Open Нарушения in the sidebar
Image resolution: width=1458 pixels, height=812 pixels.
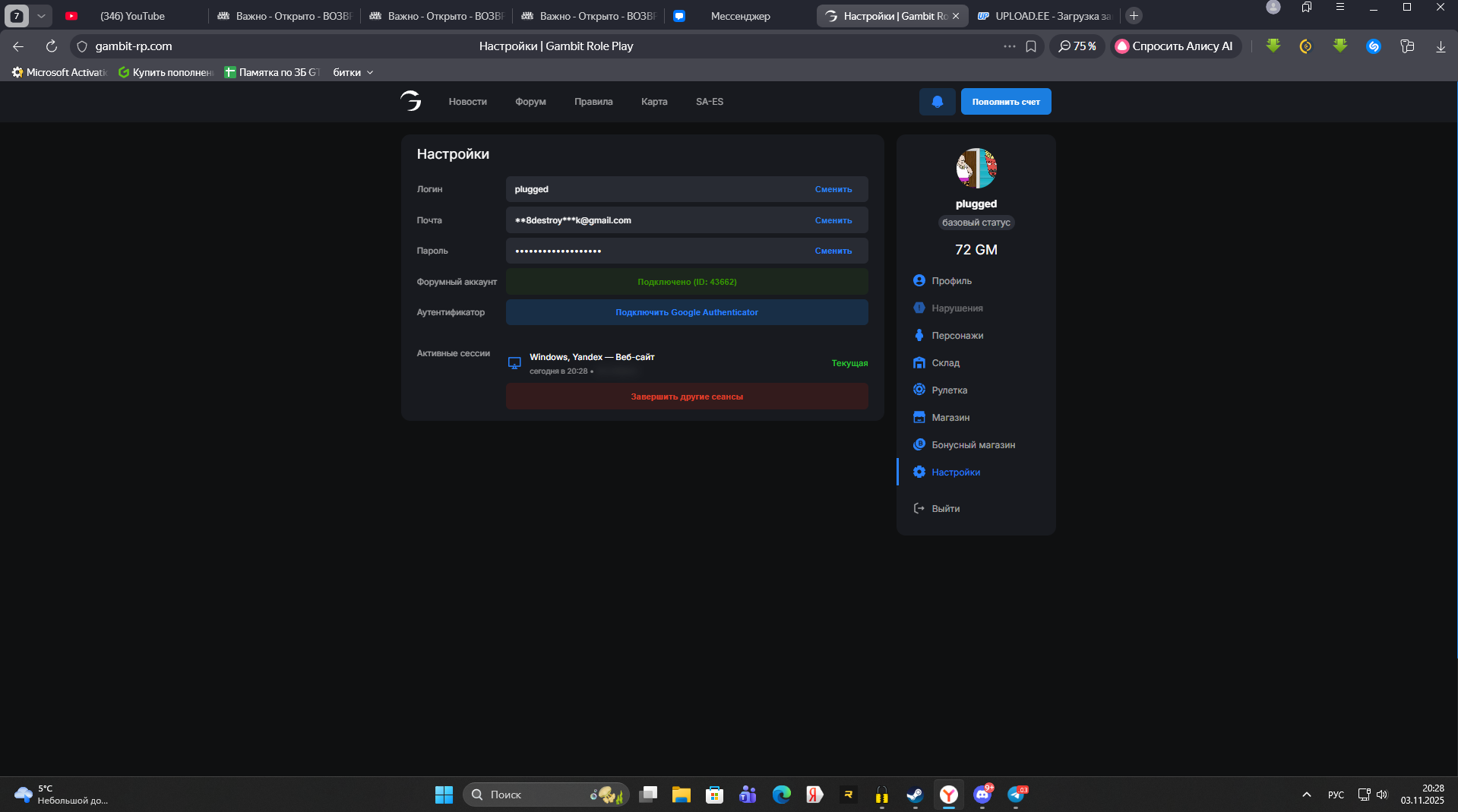(957, 308)
